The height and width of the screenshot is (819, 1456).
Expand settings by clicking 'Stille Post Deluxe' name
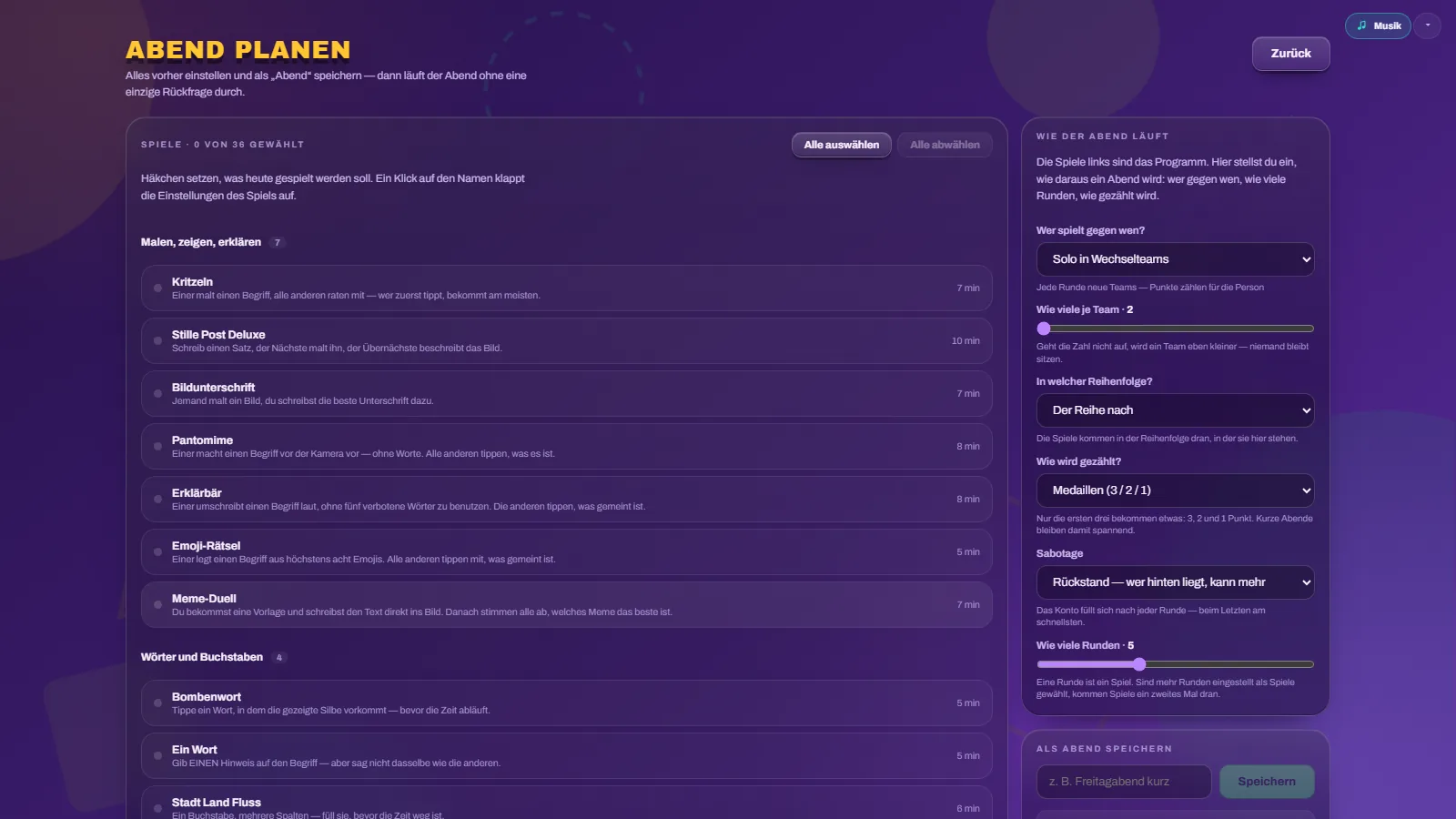pyautogui.click(x=218, y=335)
